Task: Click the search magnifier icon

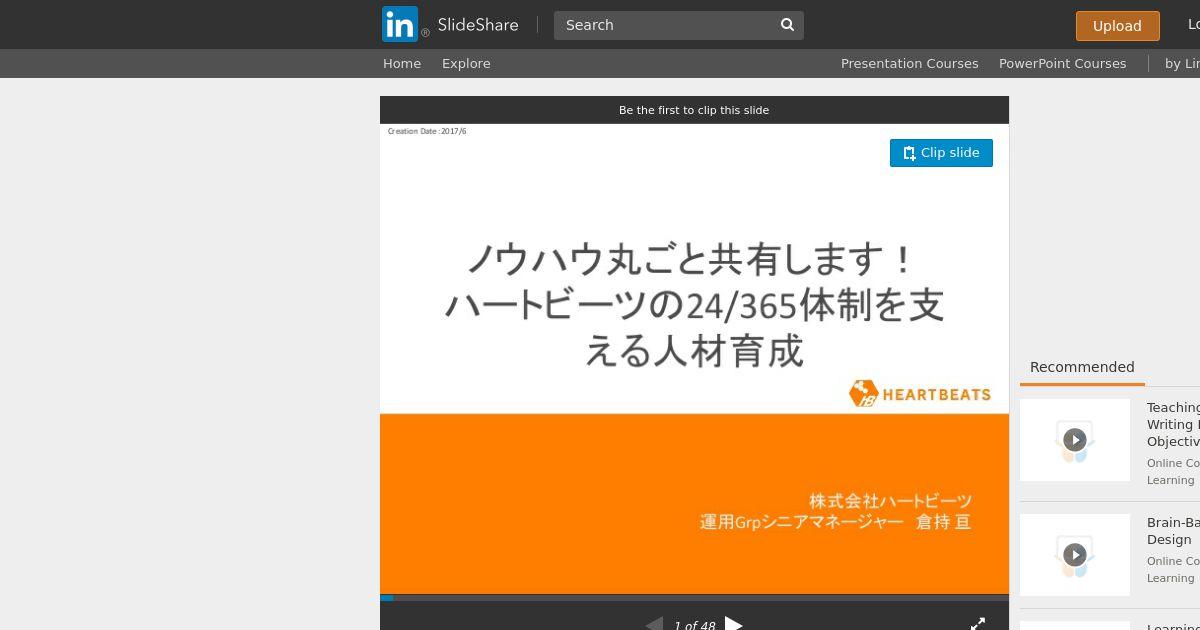Action: tap(787, 25)
